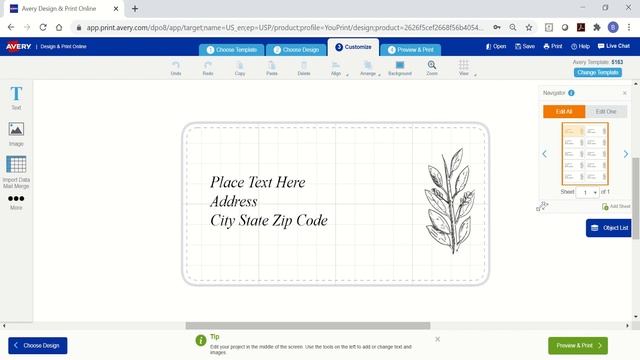Click the vertical scrollbar thumb

(636, 198)
